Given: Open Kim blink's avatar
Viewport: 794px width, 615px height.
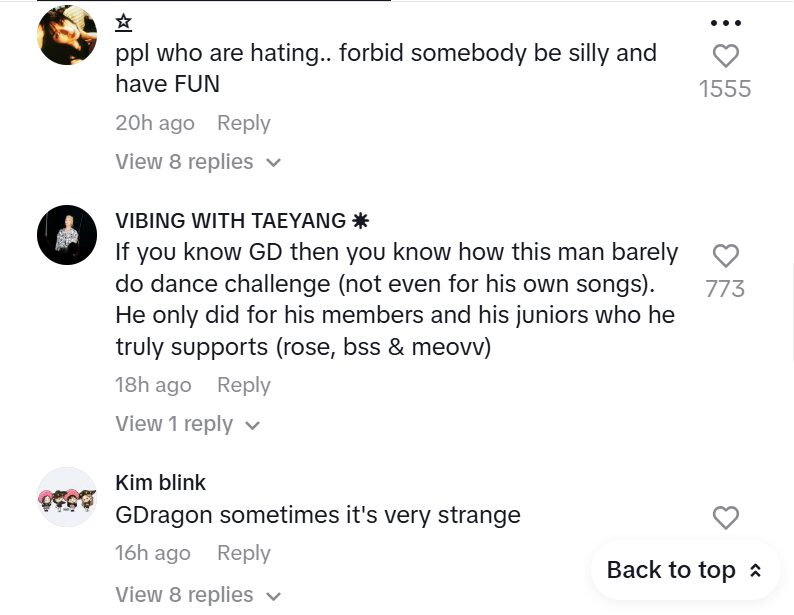Looking at the screenshot, I should tap(67, 497).
